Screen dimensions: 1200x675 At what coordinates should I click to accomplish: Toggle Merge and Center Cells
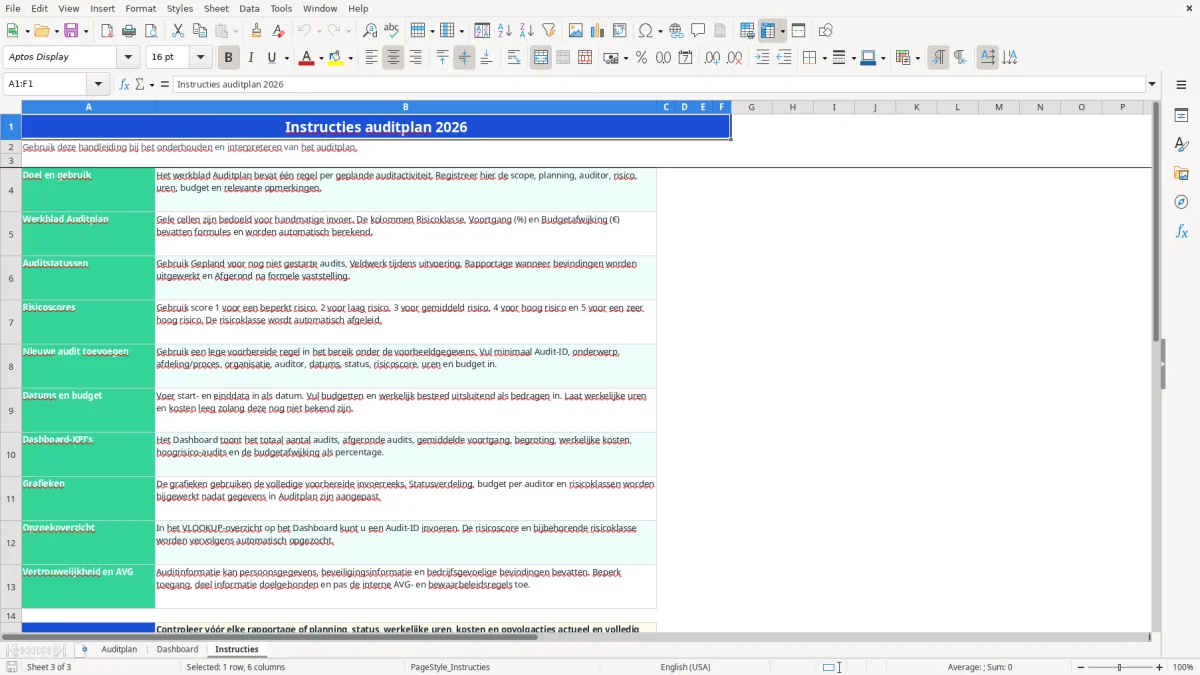click(541, 58)
